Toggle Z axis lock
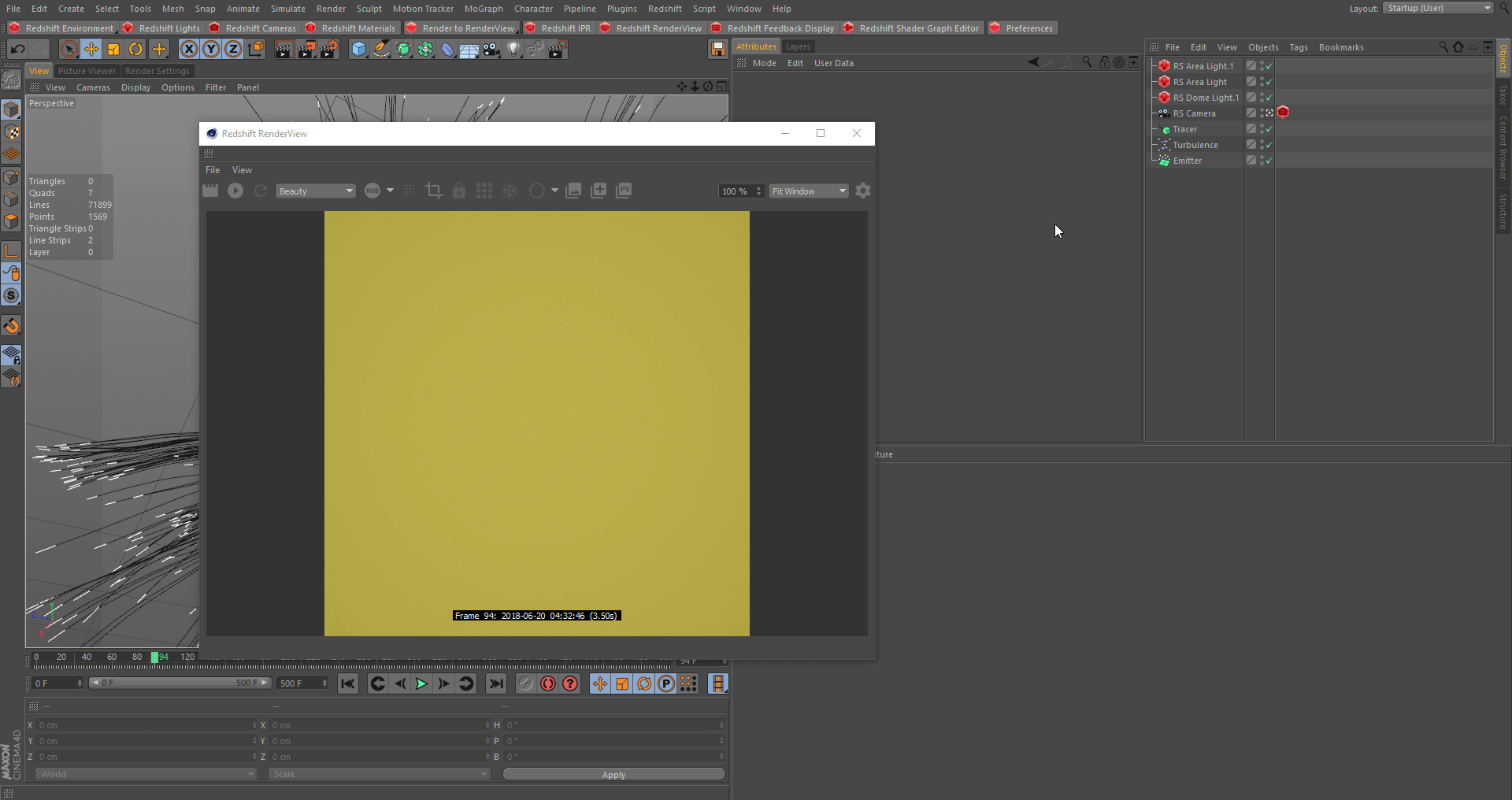The image size is (1512, 800). pos(233,50)
